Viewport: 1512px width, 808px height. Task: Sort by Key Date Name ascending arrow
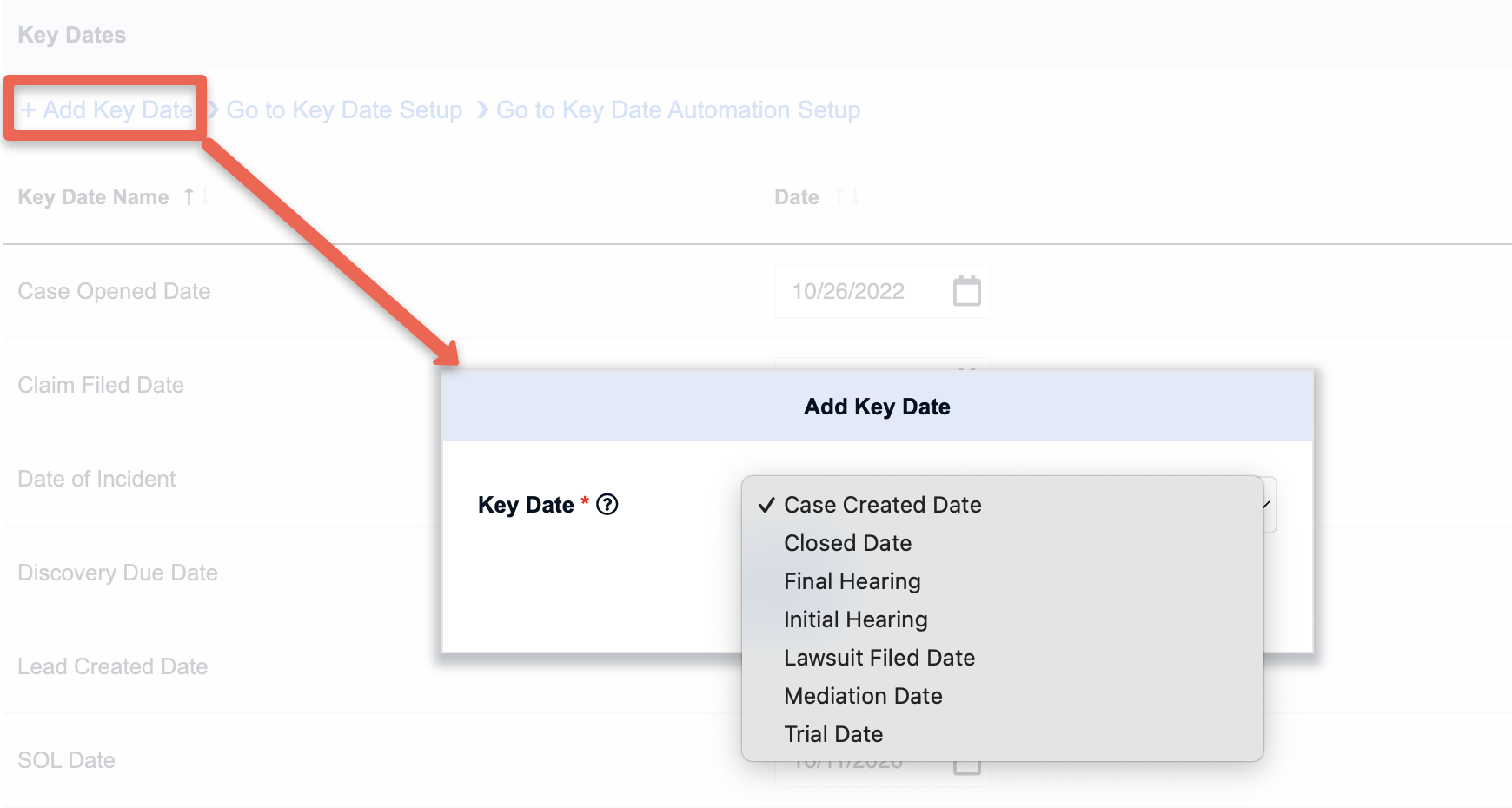(x=189, y=197)
